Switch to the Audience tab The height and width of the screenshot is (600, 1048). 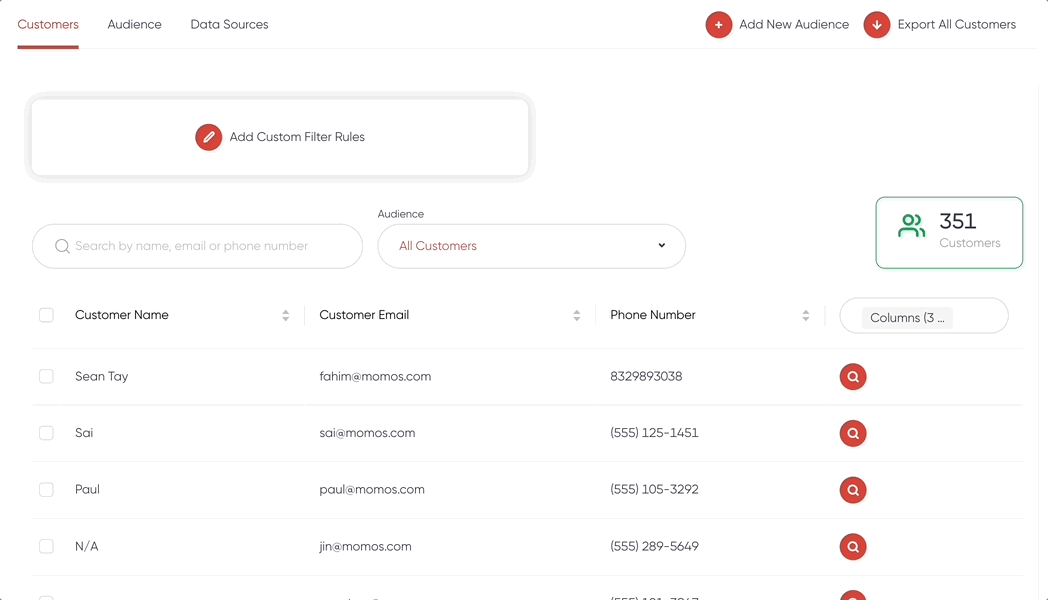pos(134,25)
